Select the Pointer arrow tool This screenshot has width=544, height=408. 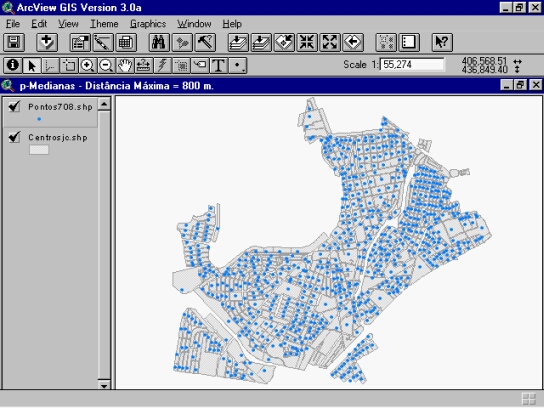tap(32, 65)
